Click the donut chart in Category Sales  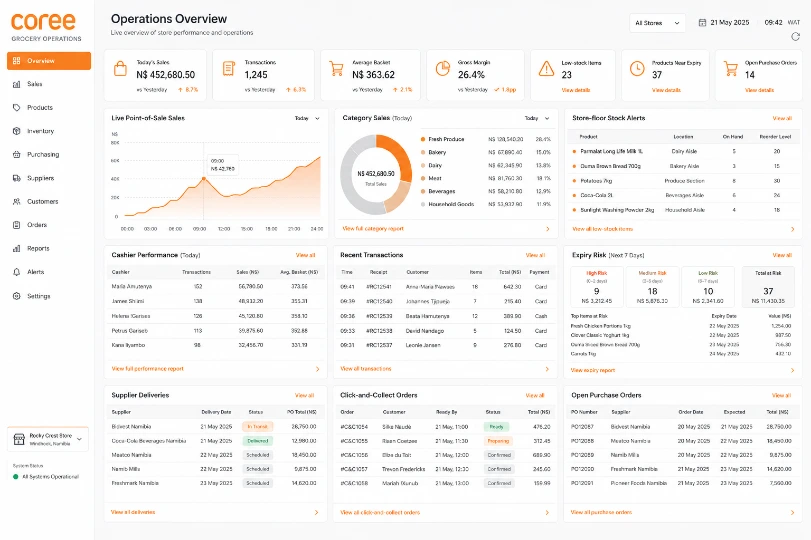[x=376, y=175]
